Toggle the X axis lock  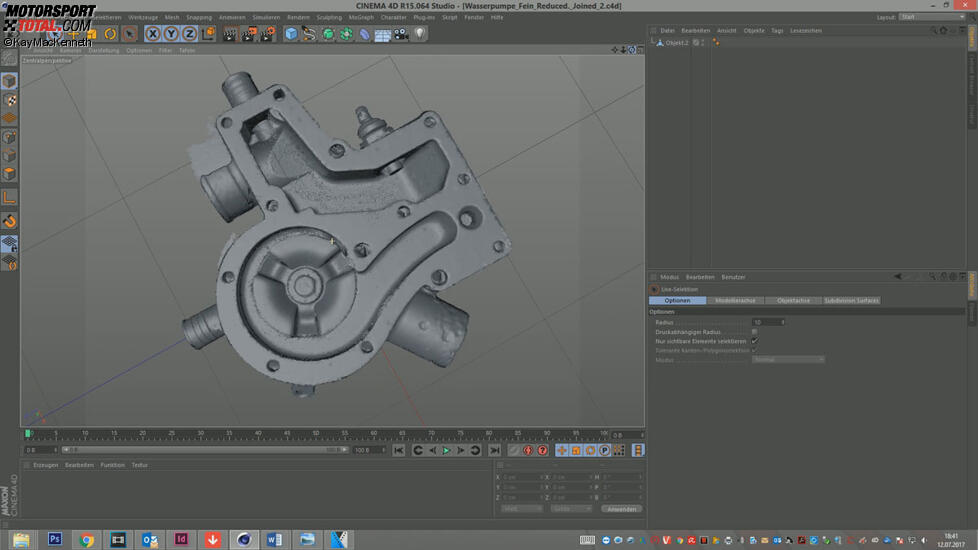[x=153, y=34]
